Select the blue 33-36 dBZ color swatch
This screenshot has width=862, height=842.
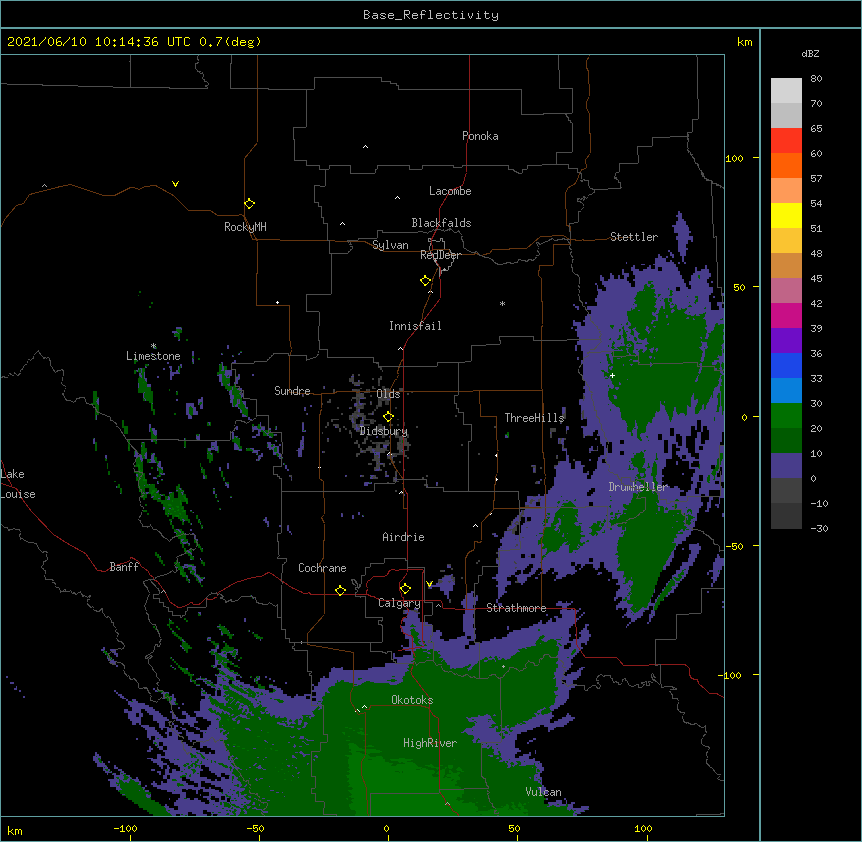click(786, 365)
